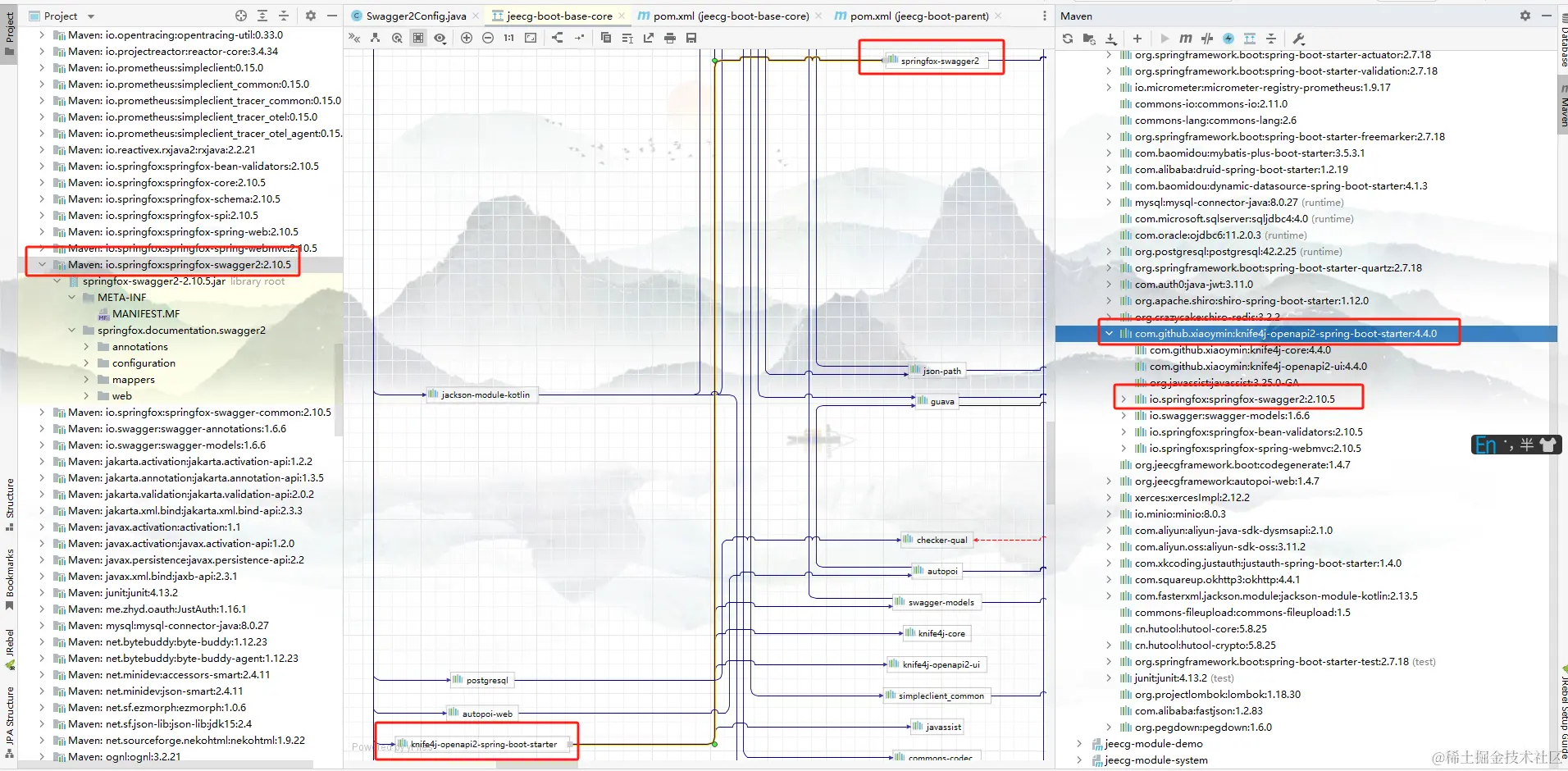Toggle the highlighted grid button in diagram toolbar
This screenshot has height=771, width=1568.
418,38
